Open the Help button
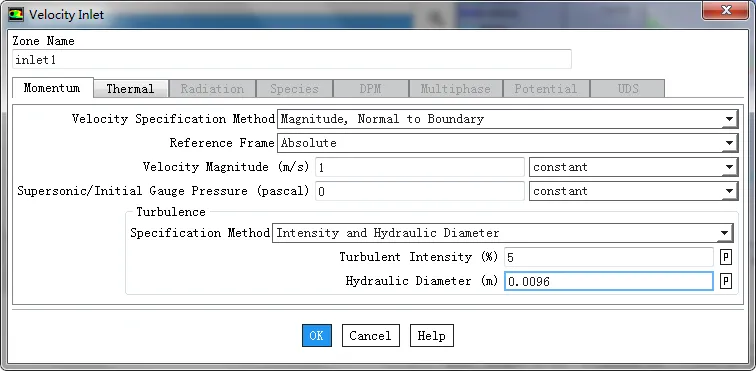The image size is (756, 371). pos(432,335)
